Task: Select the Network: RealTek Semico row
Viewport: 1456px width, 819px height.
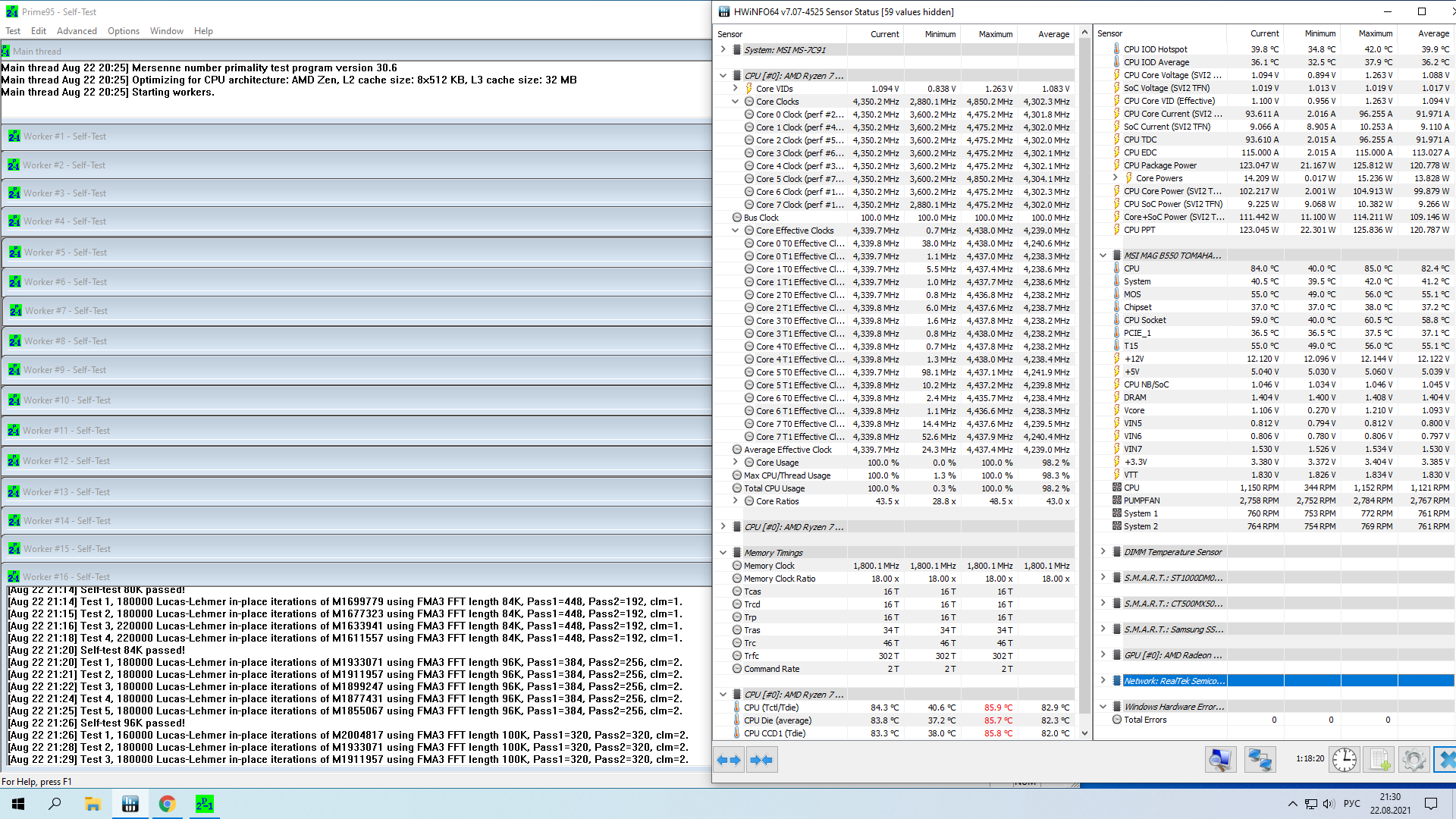Action: tap(1173, 681)
